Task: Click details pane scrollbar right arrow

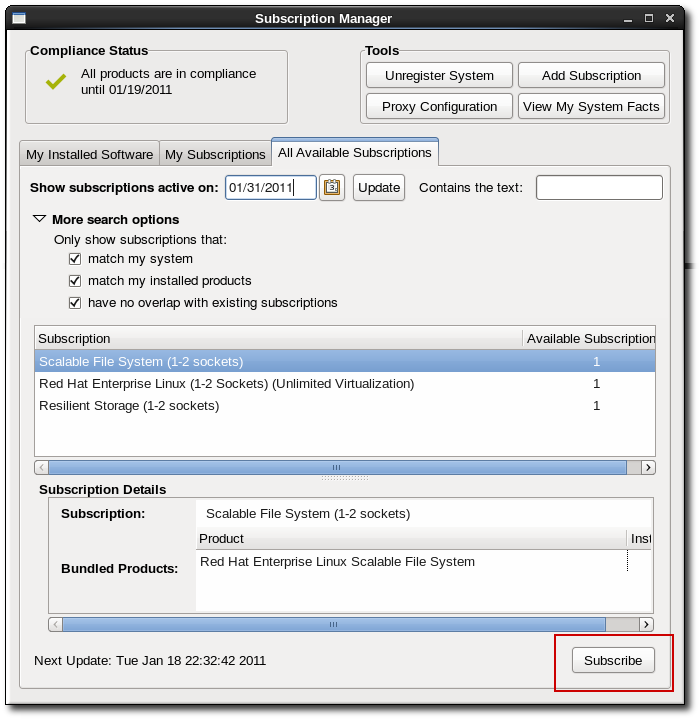Action: pyautogui.click(x=646, y=624)
